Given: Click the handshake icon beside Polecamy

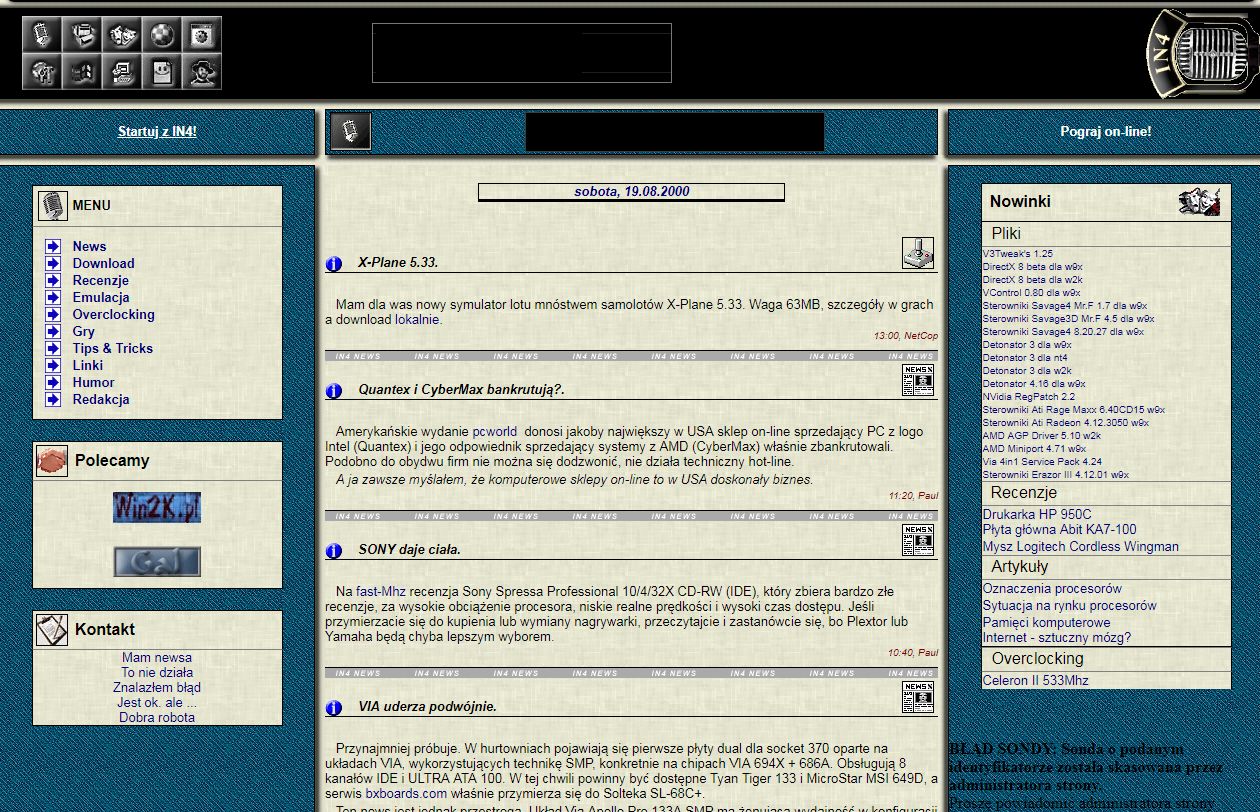Looking at the screenshot, I should click(x=52, y=461).
